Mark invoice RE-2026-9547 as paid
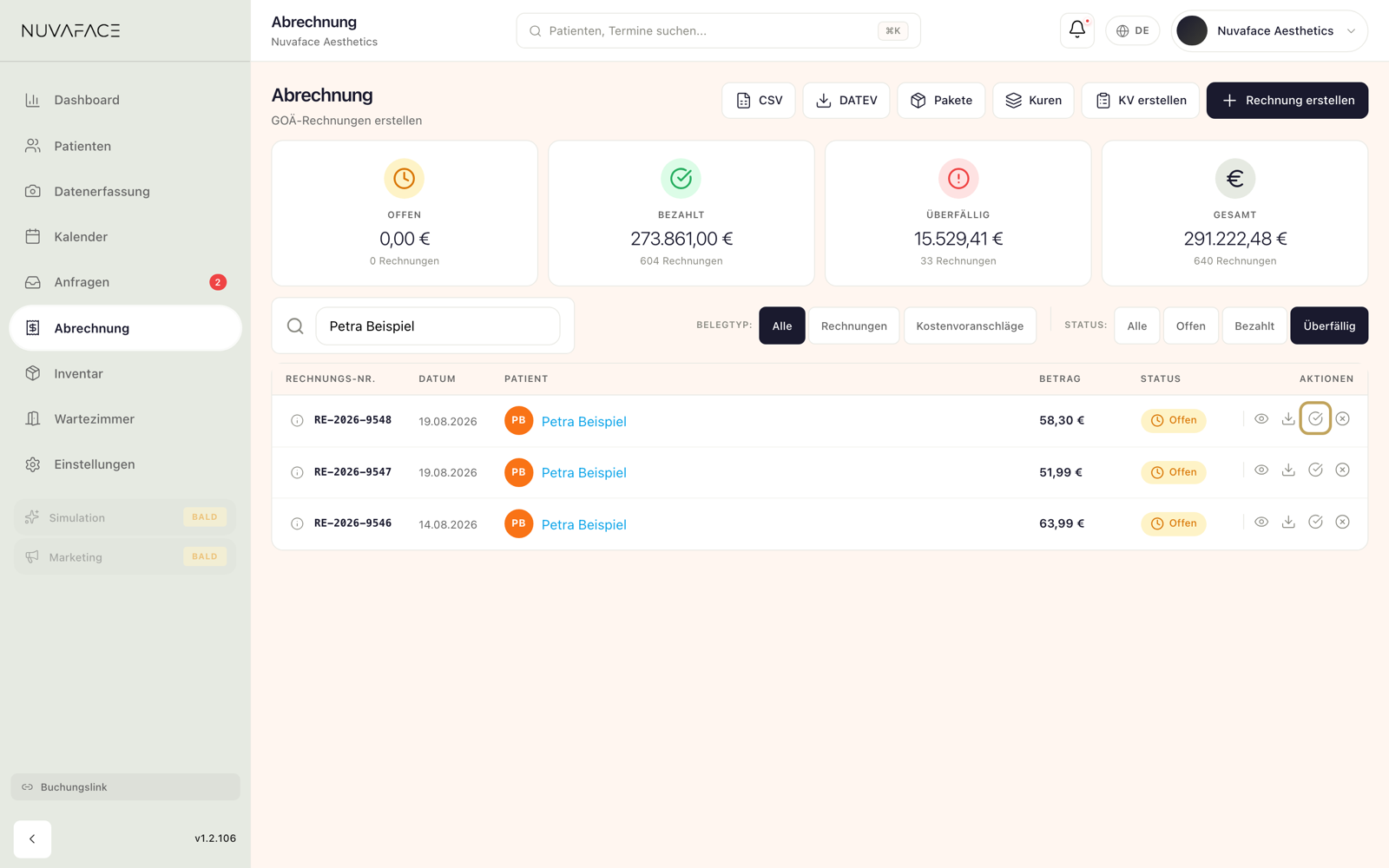The image size is (1389, 868). (1316, 470)
